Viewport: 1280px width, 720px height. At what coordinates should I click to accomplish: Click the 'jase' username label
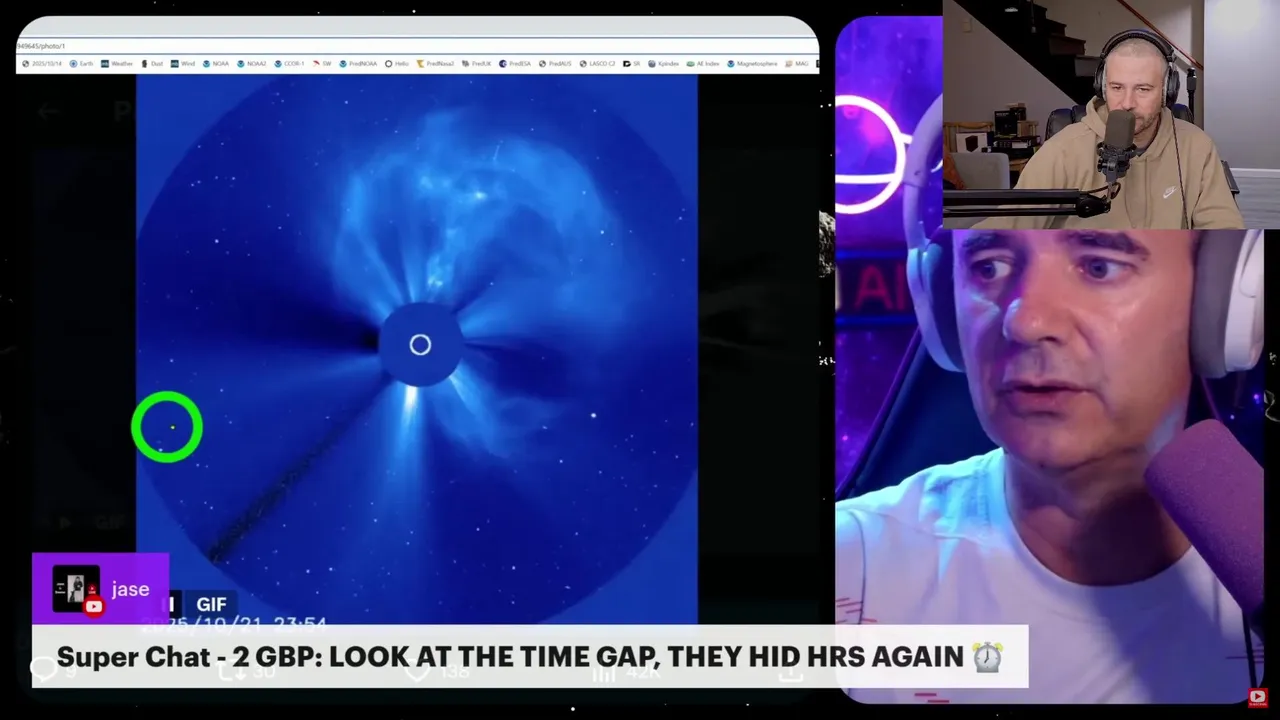(x=130, y=589)
